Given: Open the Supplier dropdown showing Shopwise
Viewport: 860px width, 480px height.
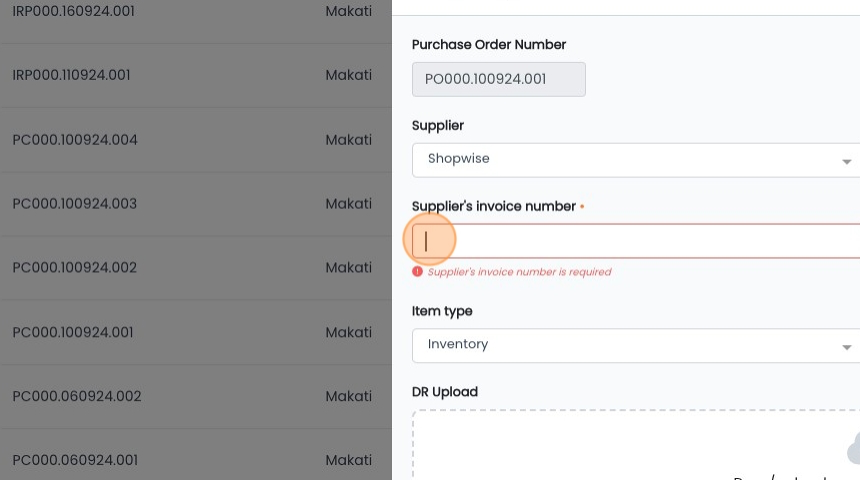Looking at the screenshot, I should coord(636,160).
